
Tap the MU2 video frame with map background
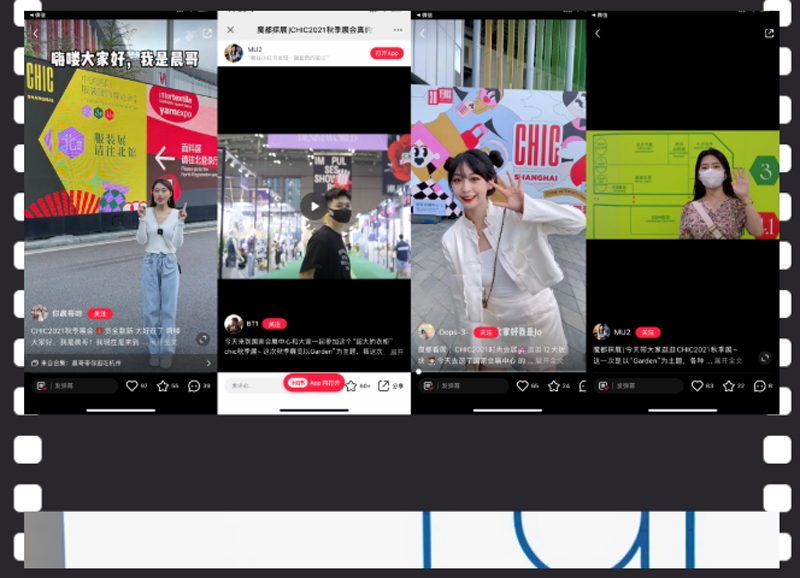(x=683, y=185)
